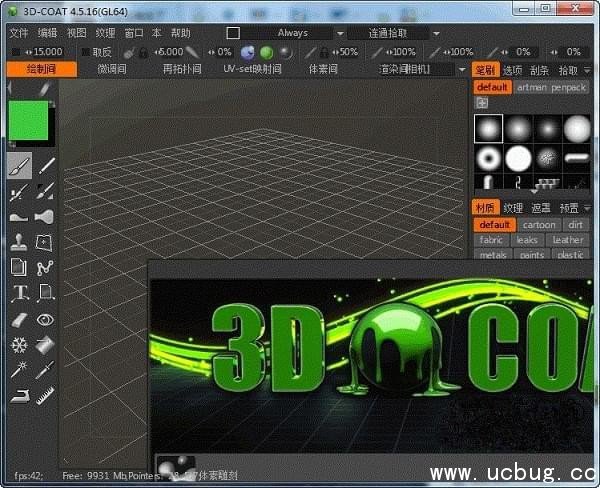Switch to the 微调间 room tab
The height and width of the screenshot is (488, 600).
point(112,69)
